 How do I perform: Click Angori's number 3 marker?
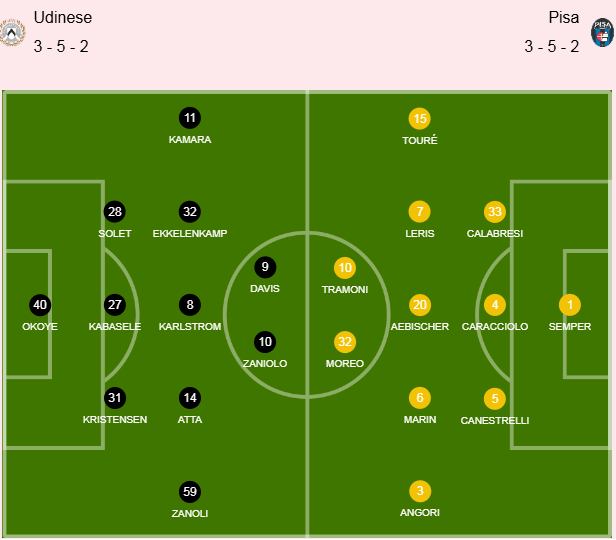tap(420, 491)
